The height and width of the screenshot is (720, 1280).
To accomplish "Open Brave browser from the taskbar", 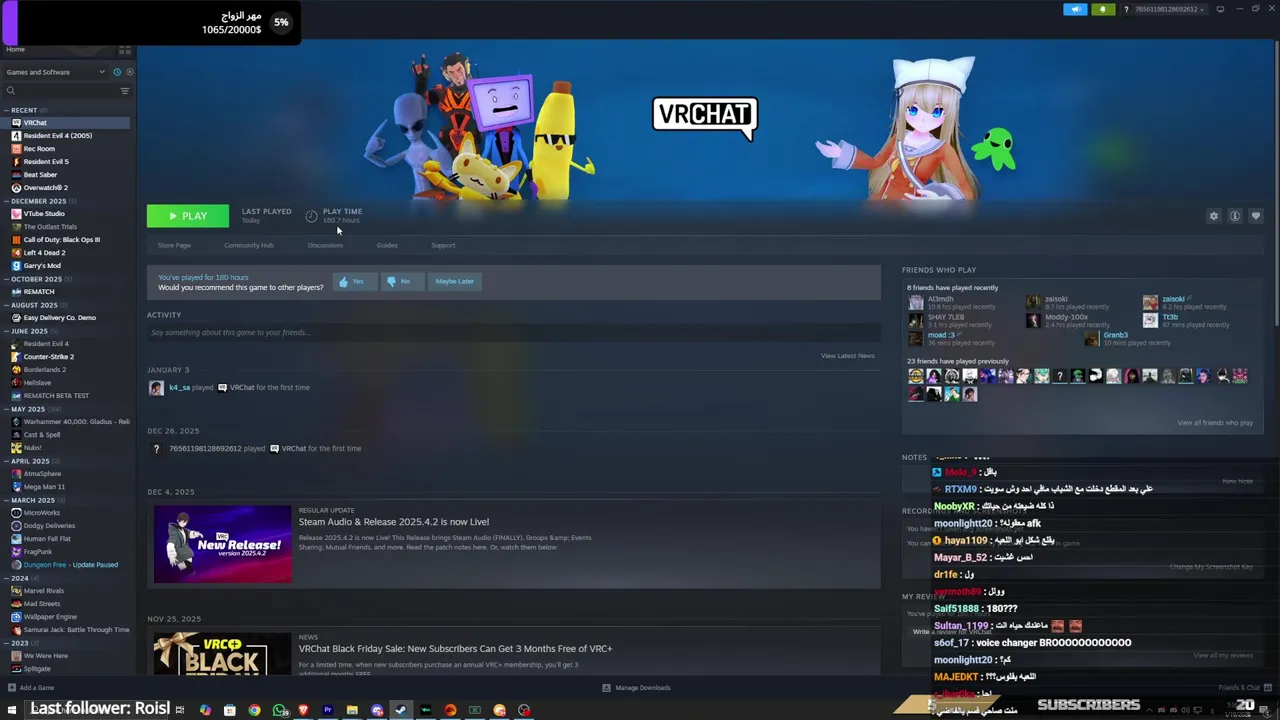I will [303, 710].
